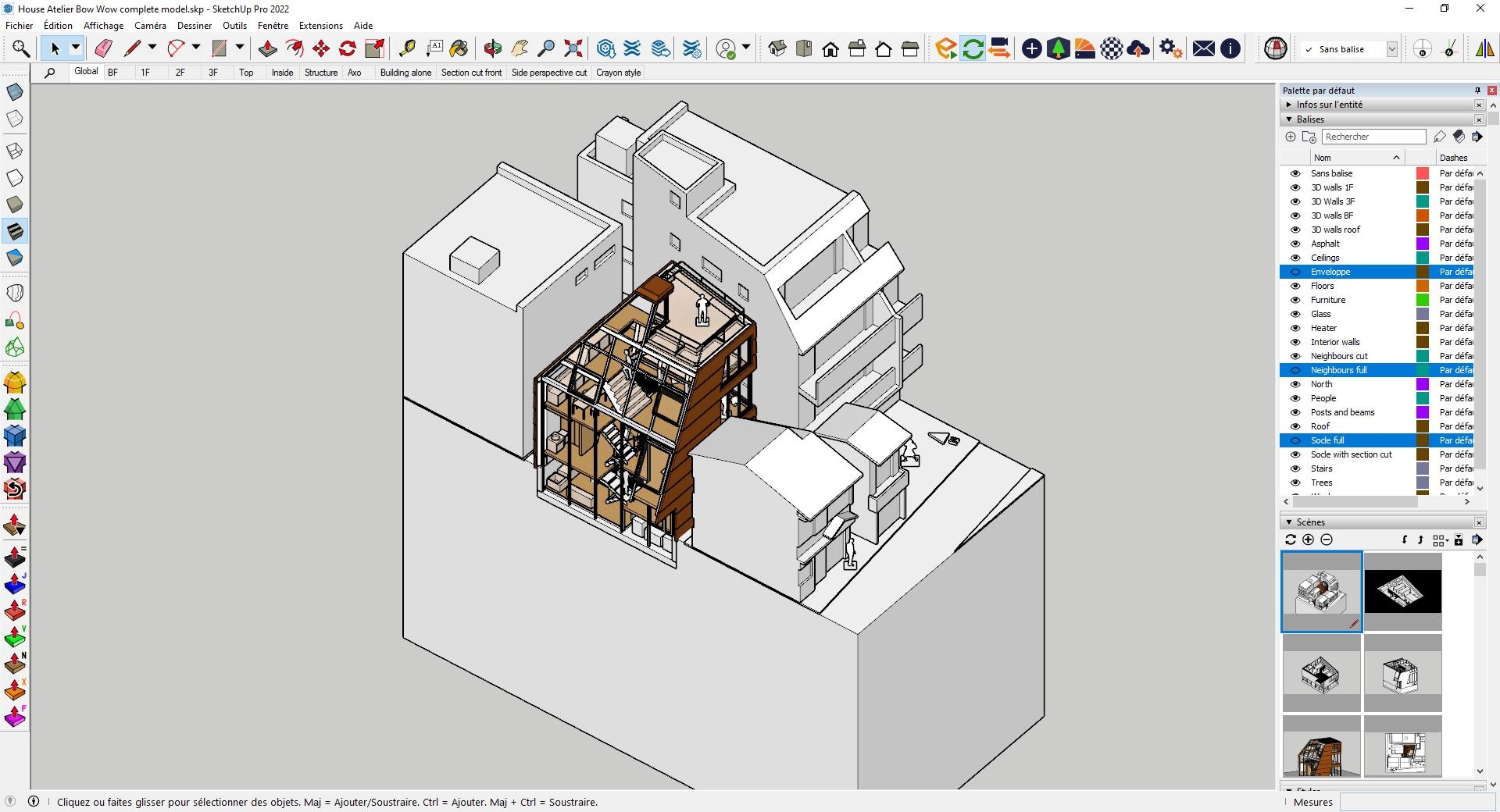
Task: Select the Zoom magnifier tool
Action: 546,48
